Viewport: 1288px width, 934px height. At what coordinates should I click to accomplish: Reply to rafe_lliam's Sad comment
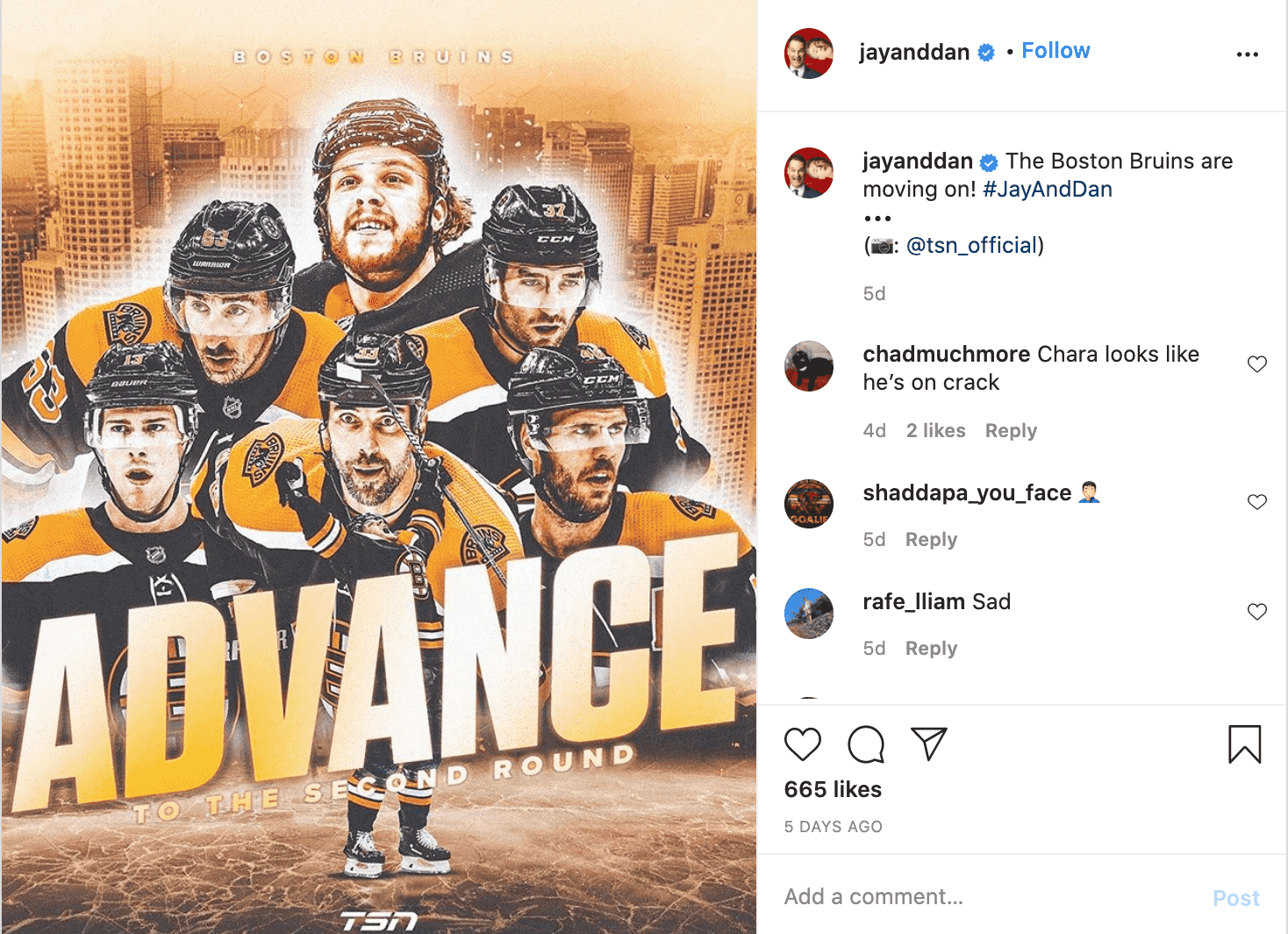click(x=931, y=649)
